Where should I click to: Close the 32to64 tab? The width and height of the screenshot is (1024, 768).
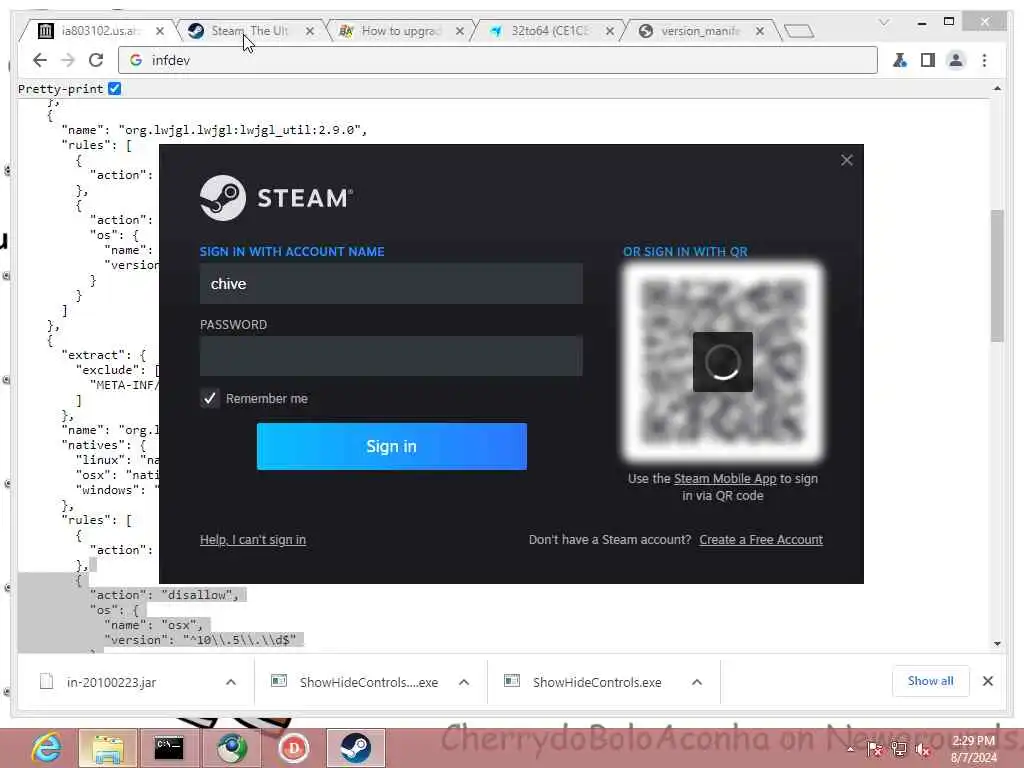click(x=609, y=31)
